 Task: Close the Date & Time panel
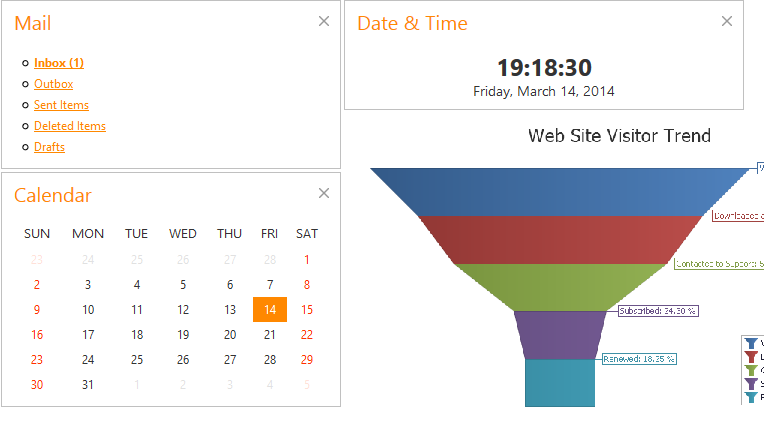pos(726,21)
